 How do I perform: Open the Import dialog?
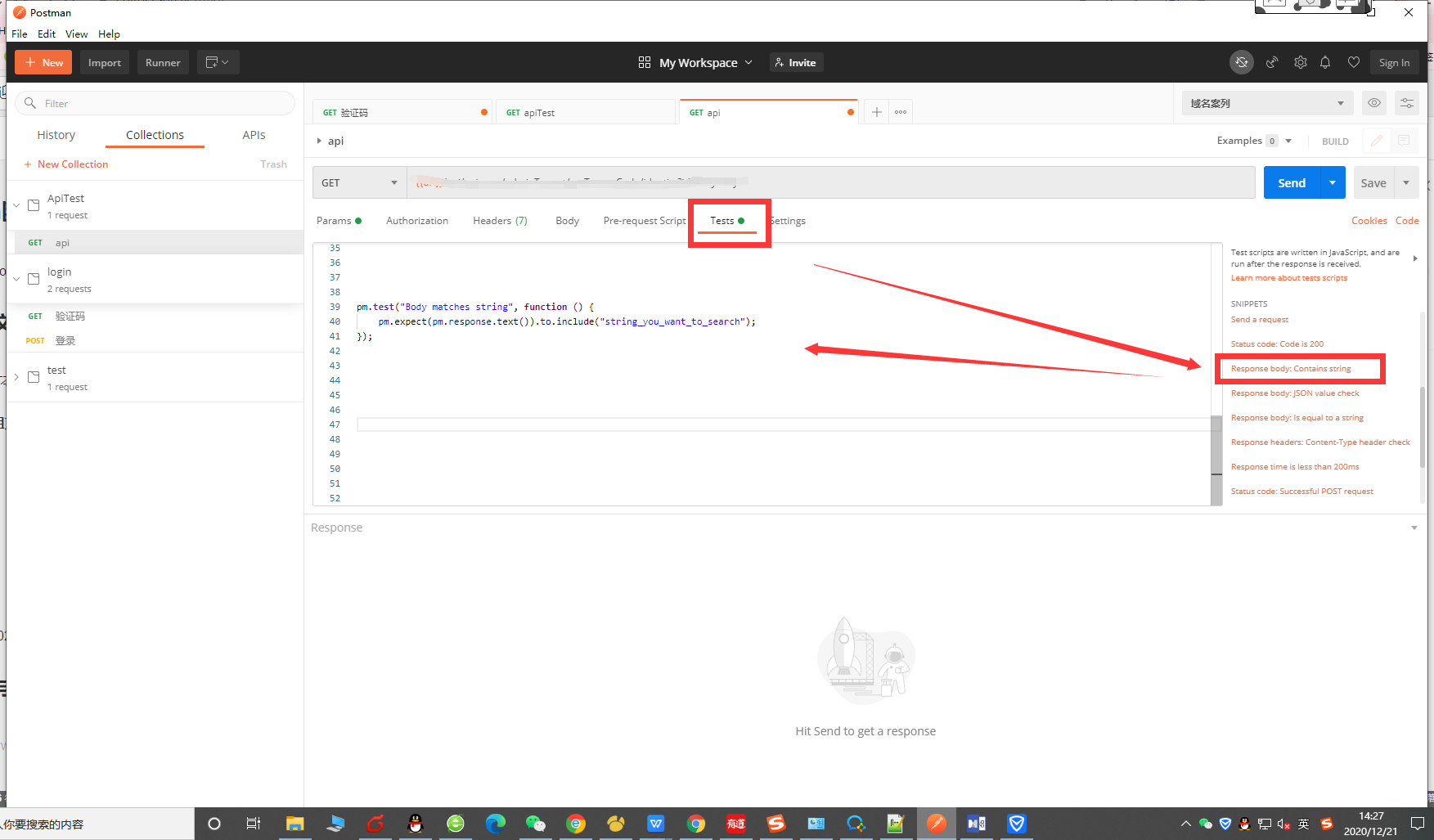(104, 62)
